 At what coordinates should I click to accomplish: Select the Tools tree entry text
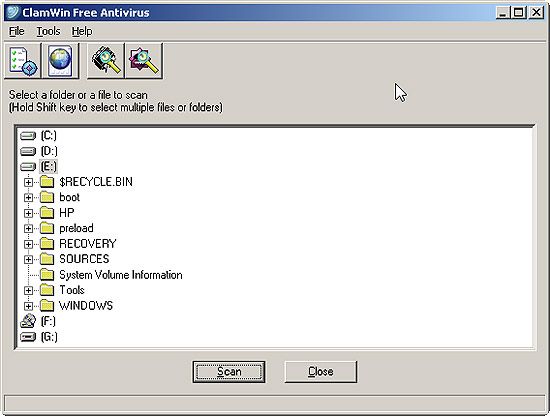[72, 290]
